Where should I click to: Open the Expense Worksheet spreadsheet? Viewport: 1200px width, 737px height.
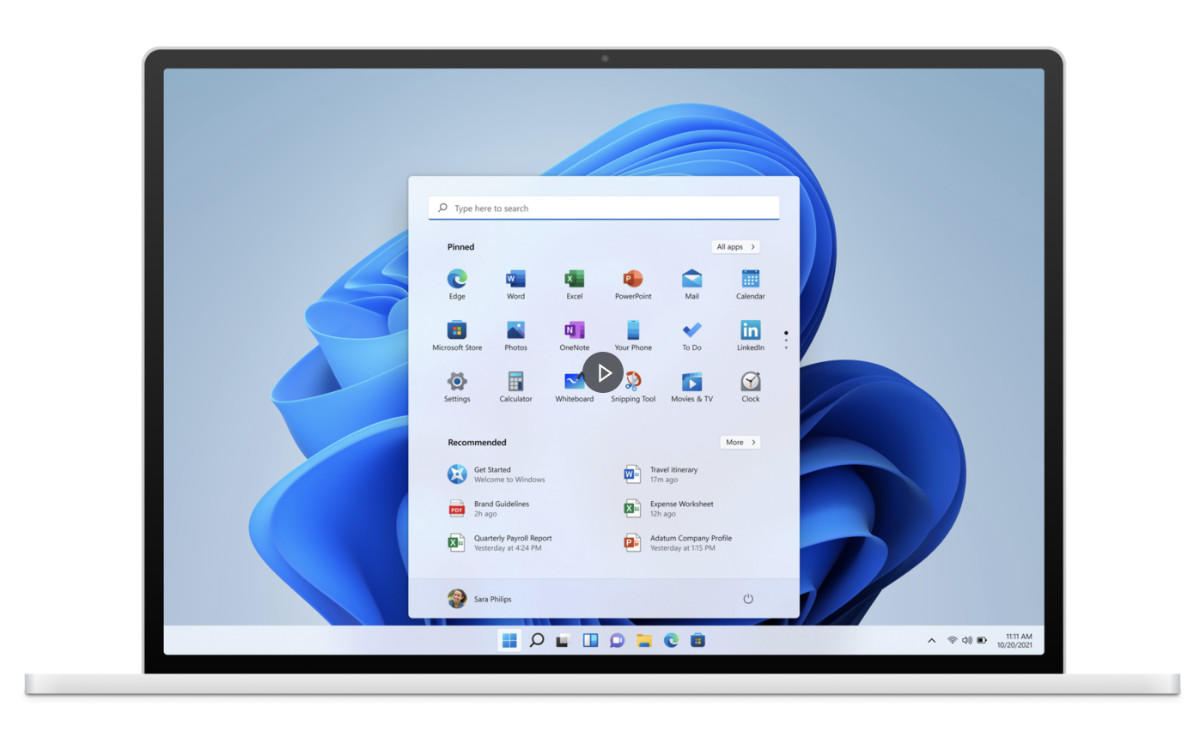coord(668,508)
